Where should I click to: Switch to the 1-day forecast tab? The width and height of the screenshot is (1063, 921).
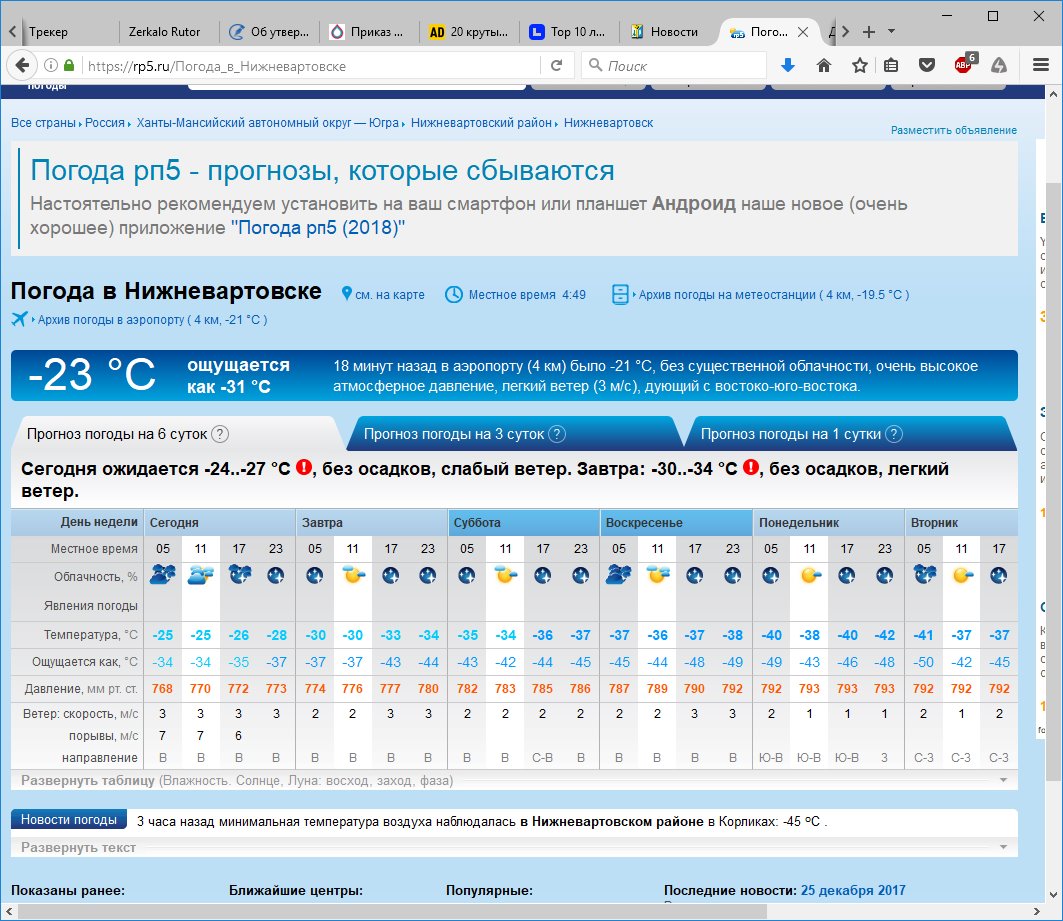790,434
